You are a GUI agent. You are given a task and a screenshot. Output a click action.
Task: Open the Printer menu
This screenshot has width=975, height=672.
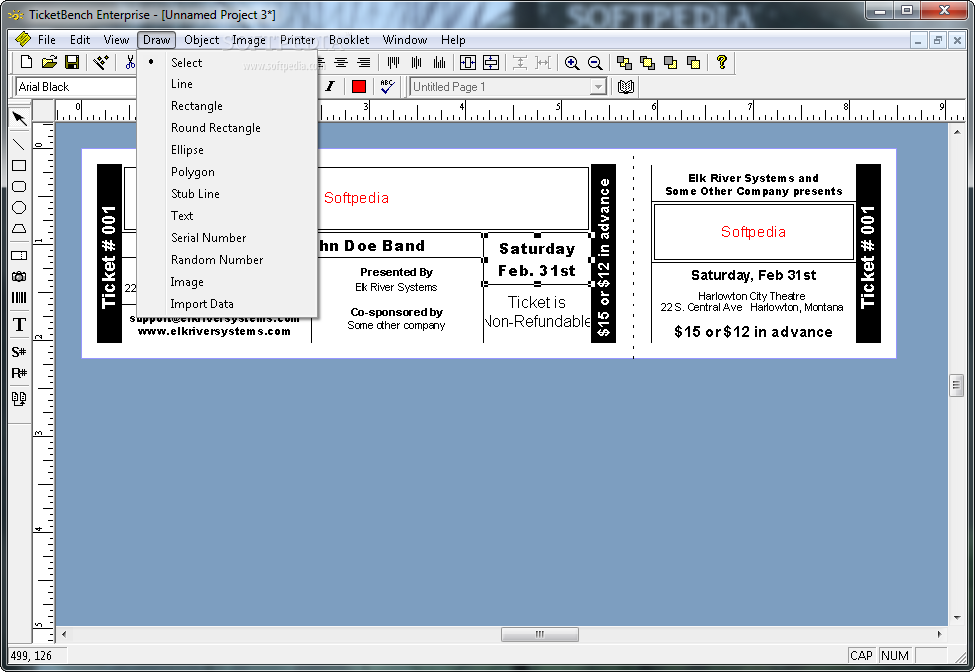coord(297,40)
